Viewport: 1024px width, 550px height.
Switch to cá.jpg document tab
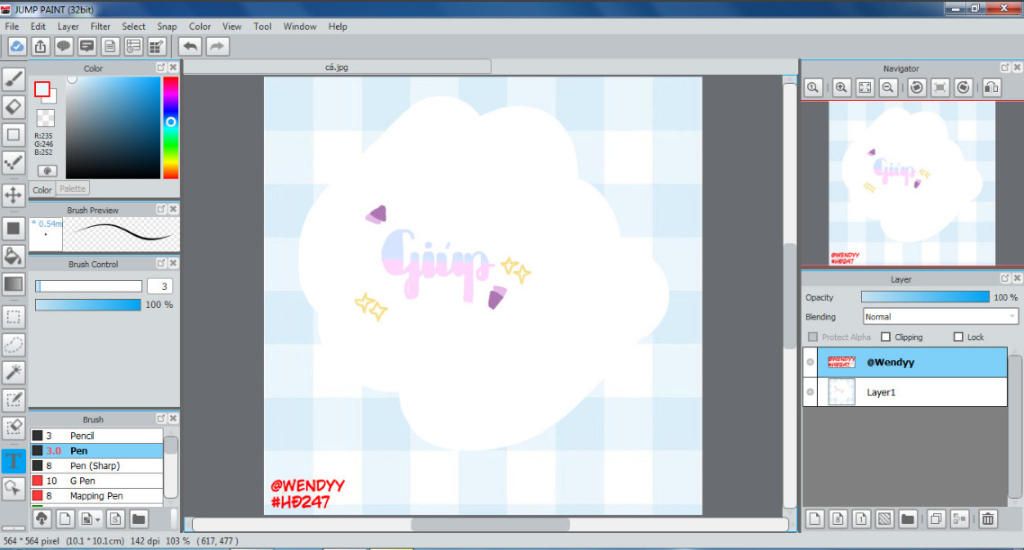(x=337, y=67)
